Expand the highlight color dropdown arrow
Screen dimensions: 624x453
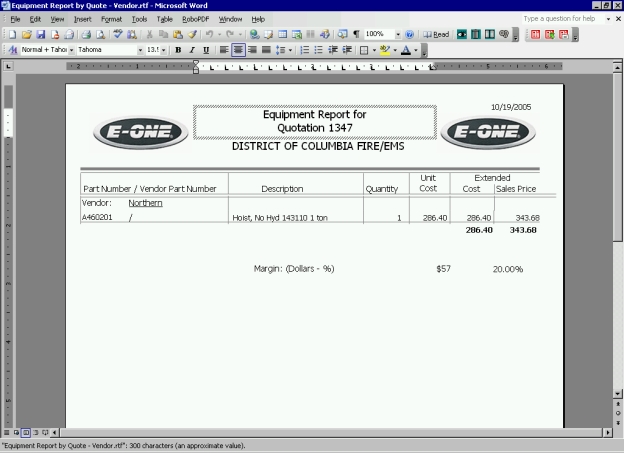pyautogui.click(x=395, y=50)
